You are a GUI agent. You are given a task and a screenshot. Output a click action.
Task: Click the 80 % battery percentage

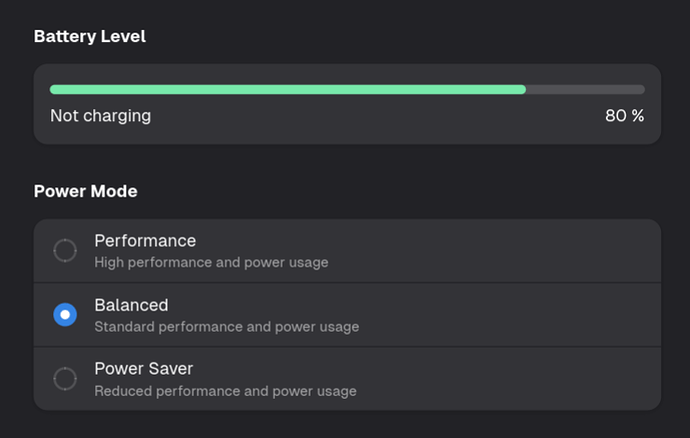click(624, 116)
